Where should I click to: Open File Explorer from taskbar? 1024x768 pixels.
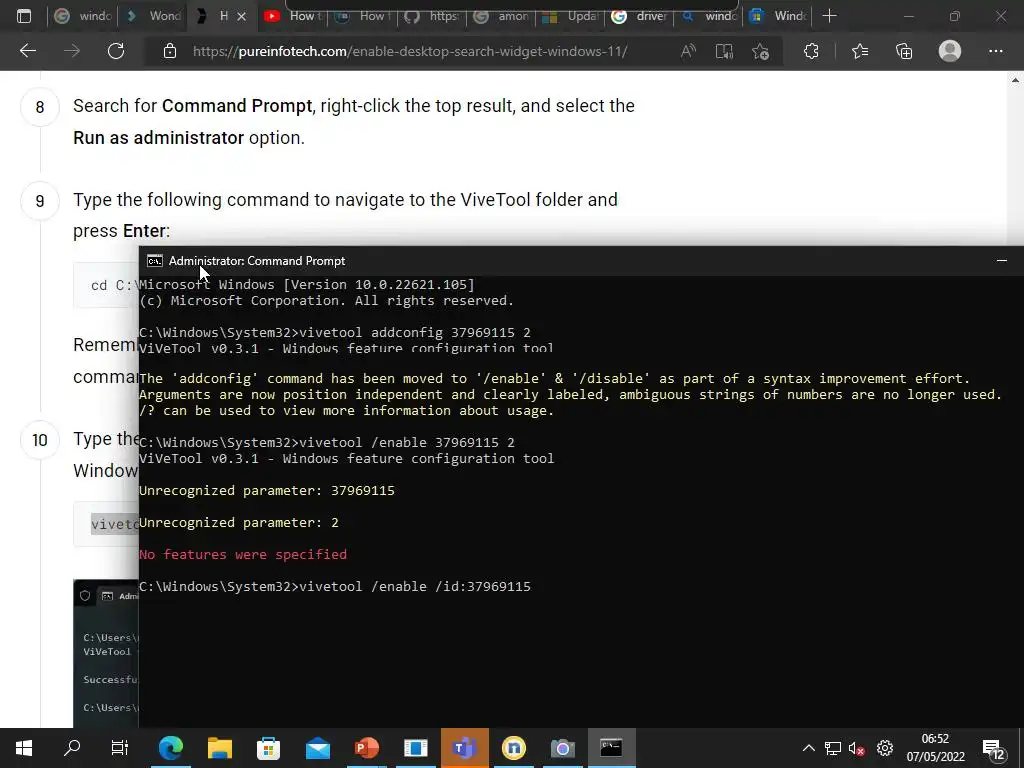click(220, 748)
